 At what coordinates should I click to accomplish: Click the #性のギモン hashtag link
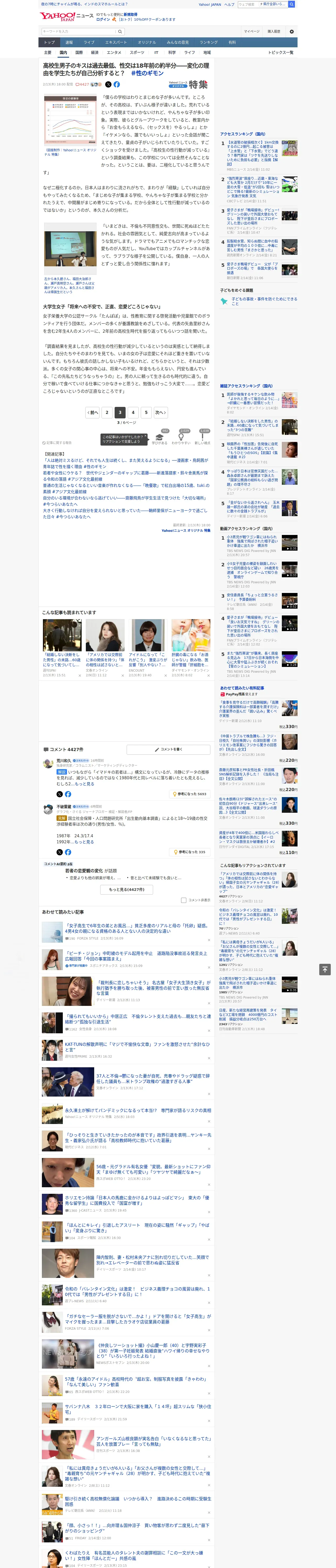[147, 73]
